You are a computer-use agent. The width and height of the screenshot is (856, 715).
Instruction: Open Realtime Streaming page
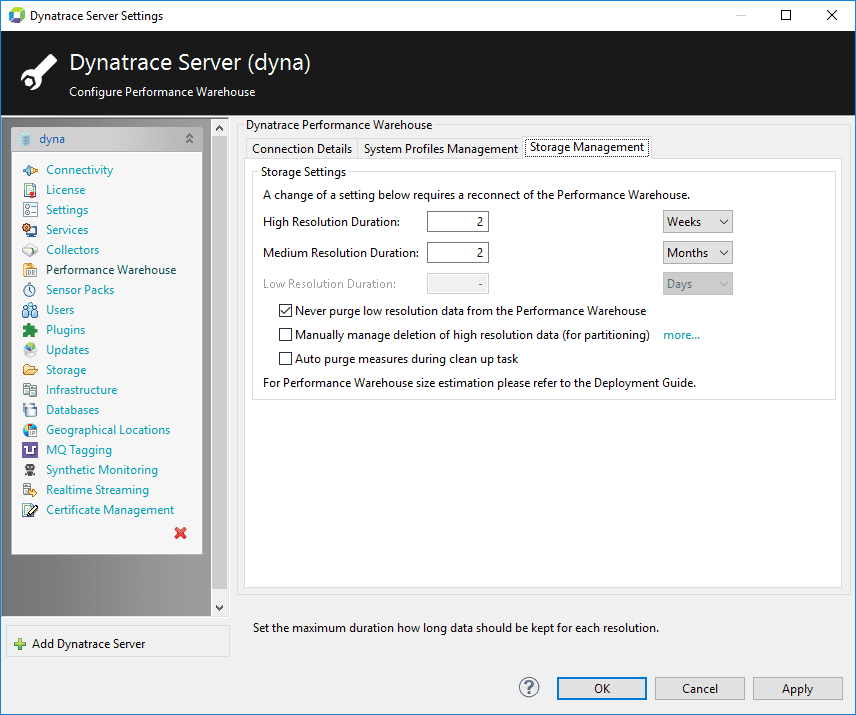[x=97, y=490]
